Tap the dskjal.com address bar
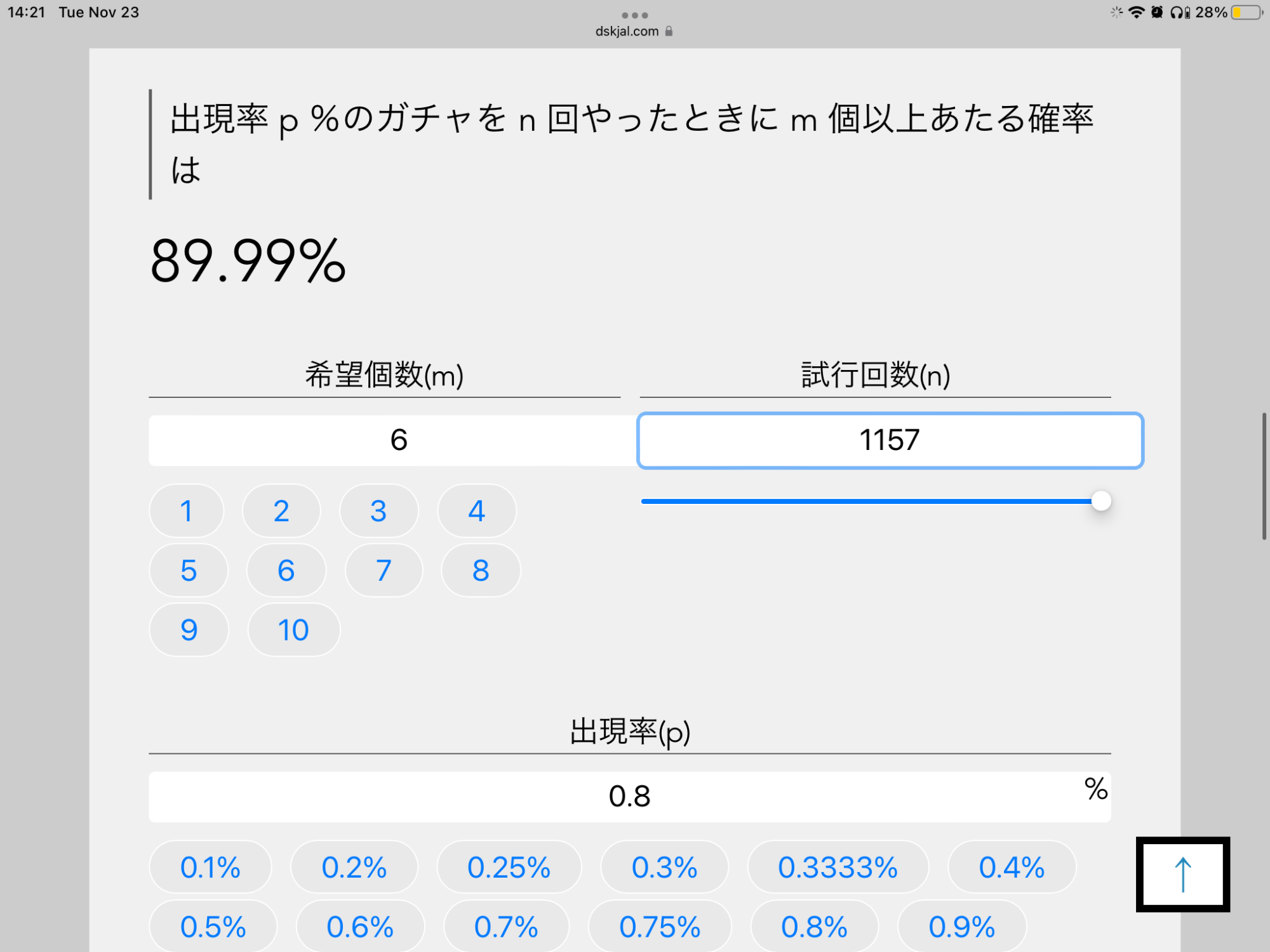 pyautogui.click(x=627, y=31)
